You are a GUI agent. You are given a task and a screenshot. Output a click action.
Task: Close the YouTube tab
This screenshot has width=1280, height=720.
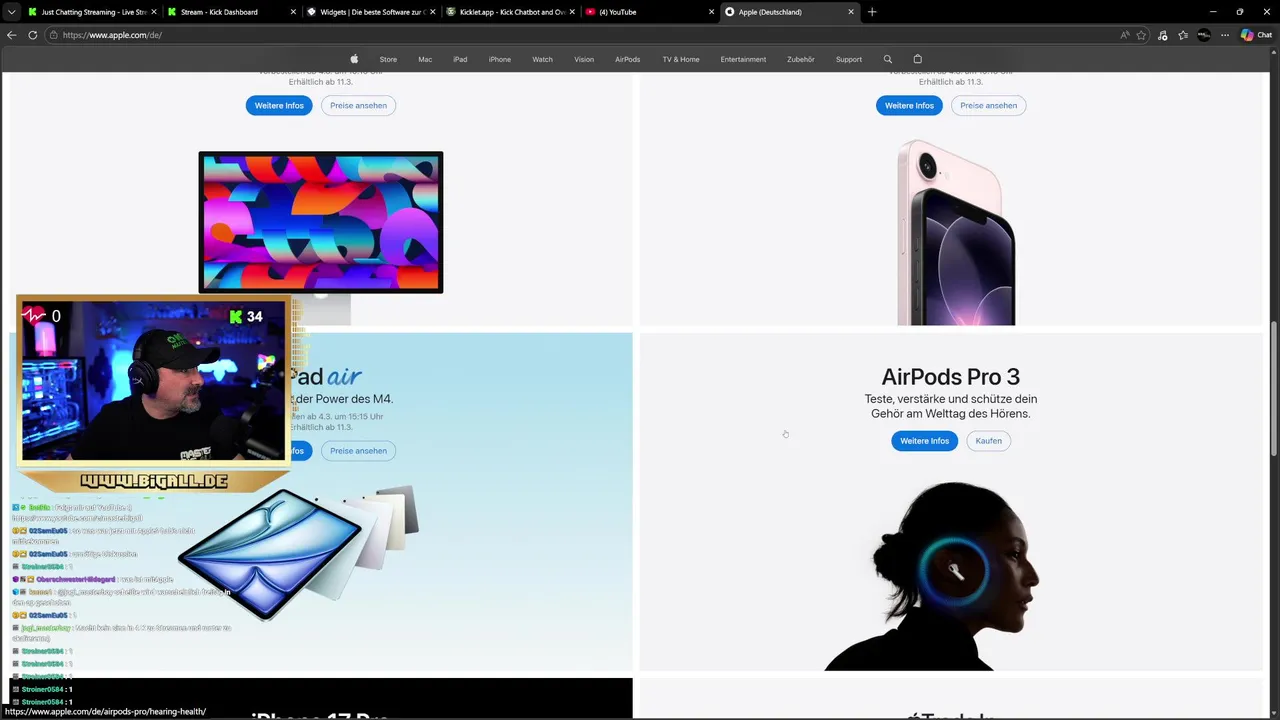(711, 12)
